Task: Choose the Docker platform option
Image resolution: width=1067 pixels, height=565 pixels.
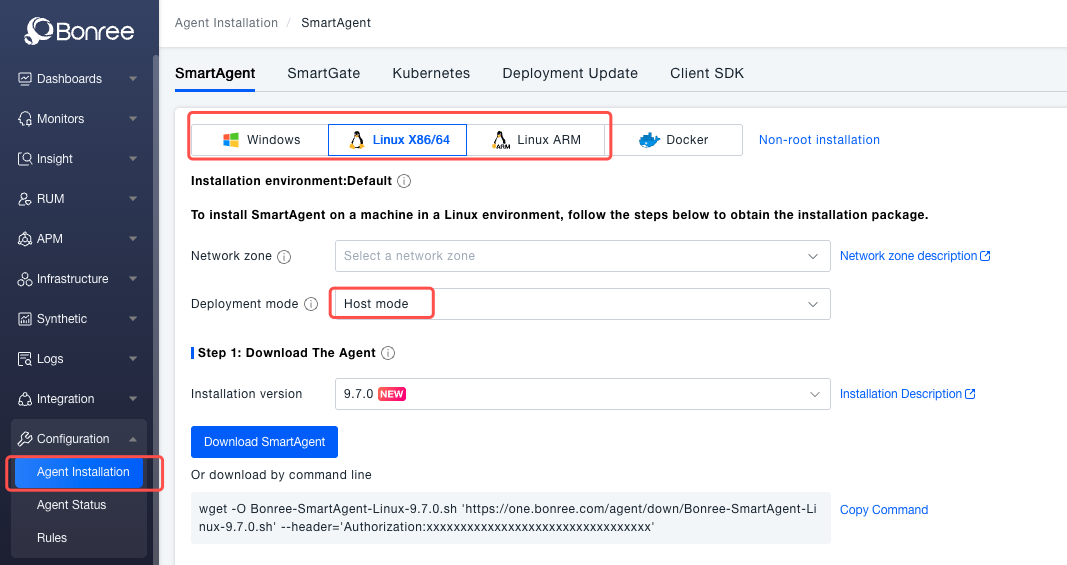Action: click(675, 140)
